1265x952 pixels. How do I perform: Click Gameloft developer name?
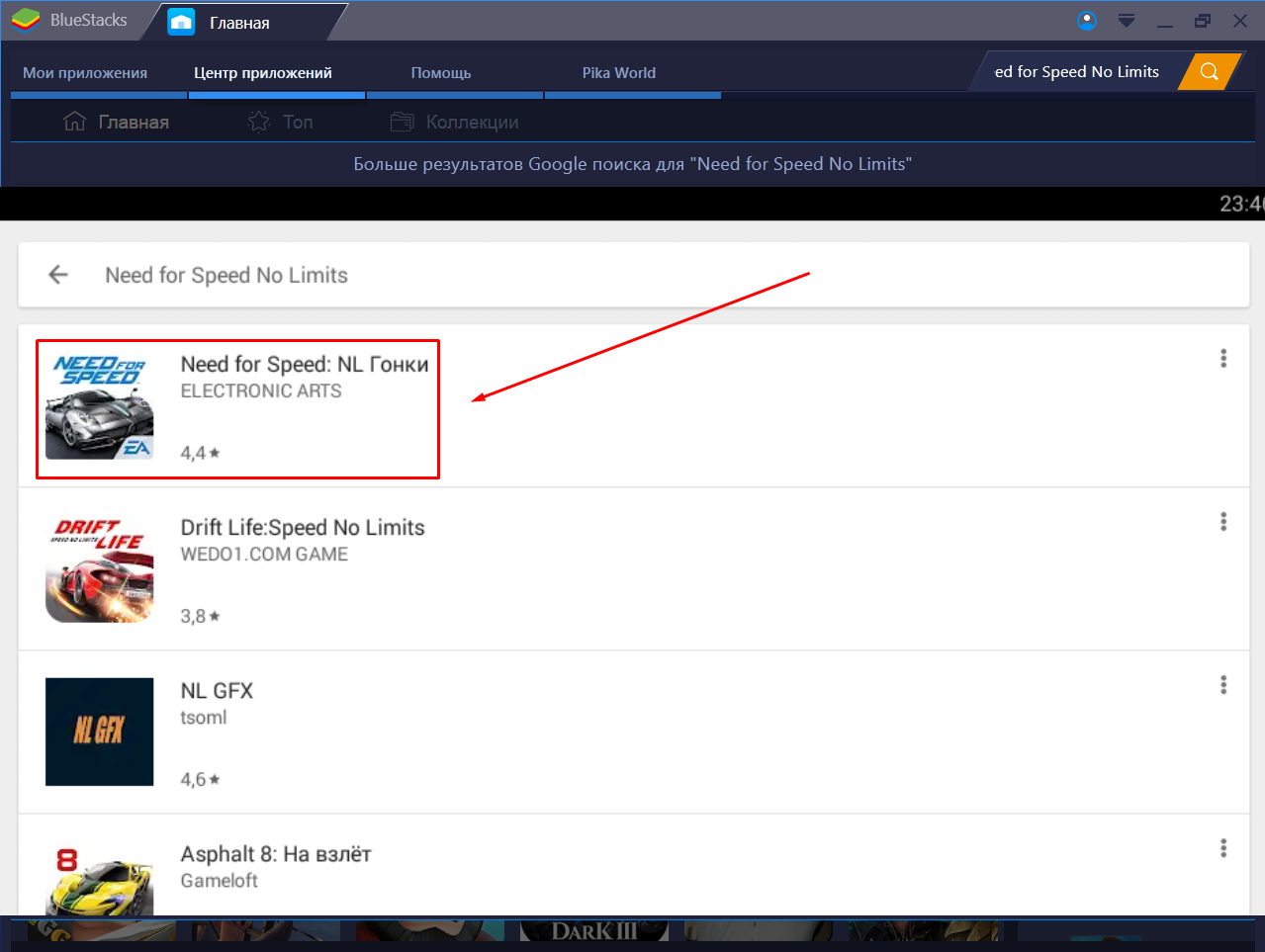tap(220, 881)
